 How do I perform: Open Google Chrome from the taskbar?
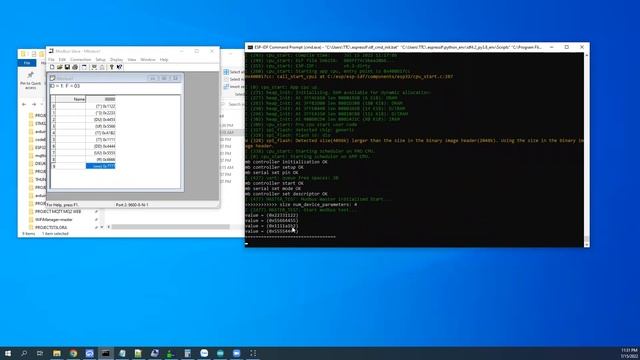(73, 353)
